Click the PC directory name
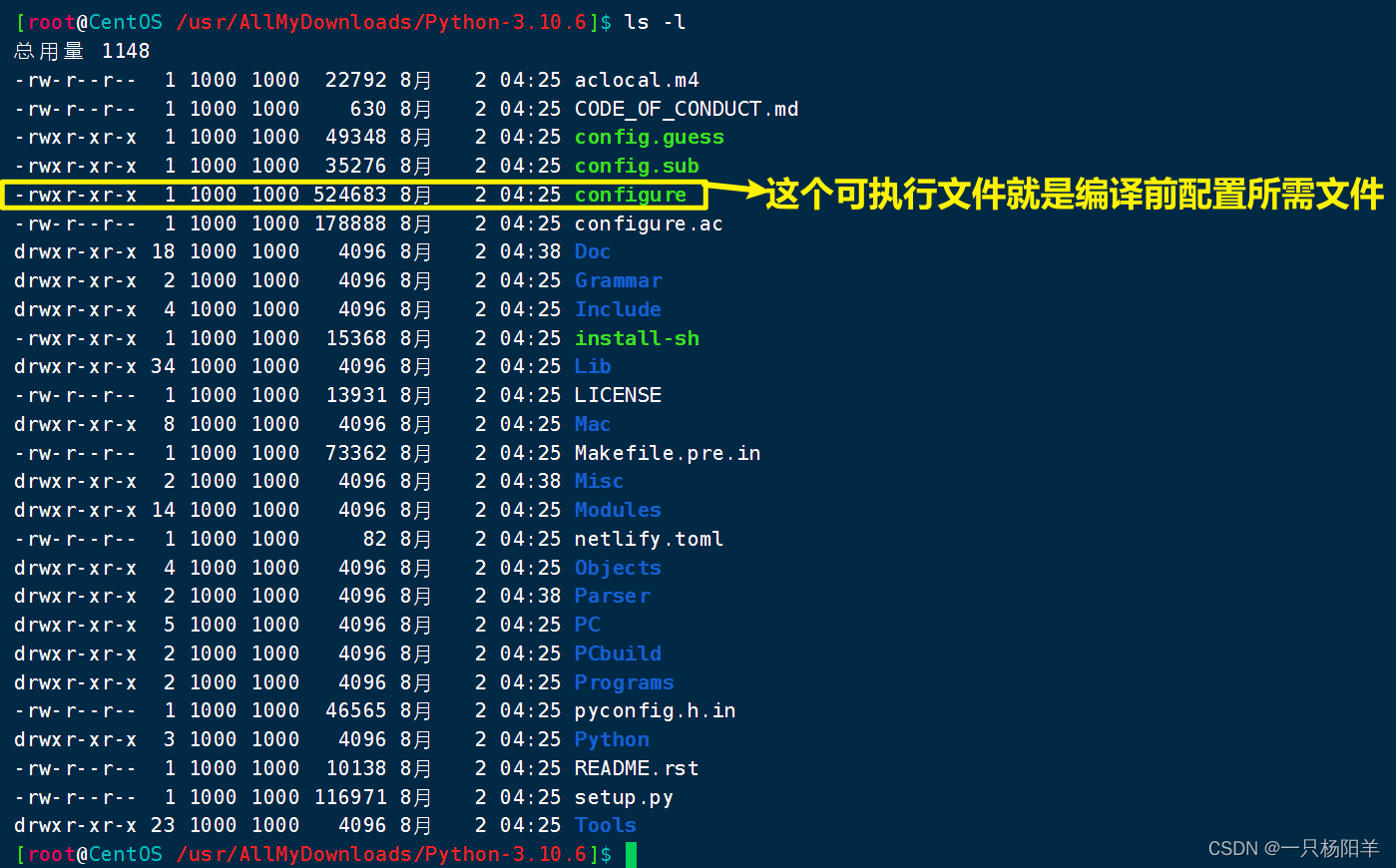 point(587,626)
